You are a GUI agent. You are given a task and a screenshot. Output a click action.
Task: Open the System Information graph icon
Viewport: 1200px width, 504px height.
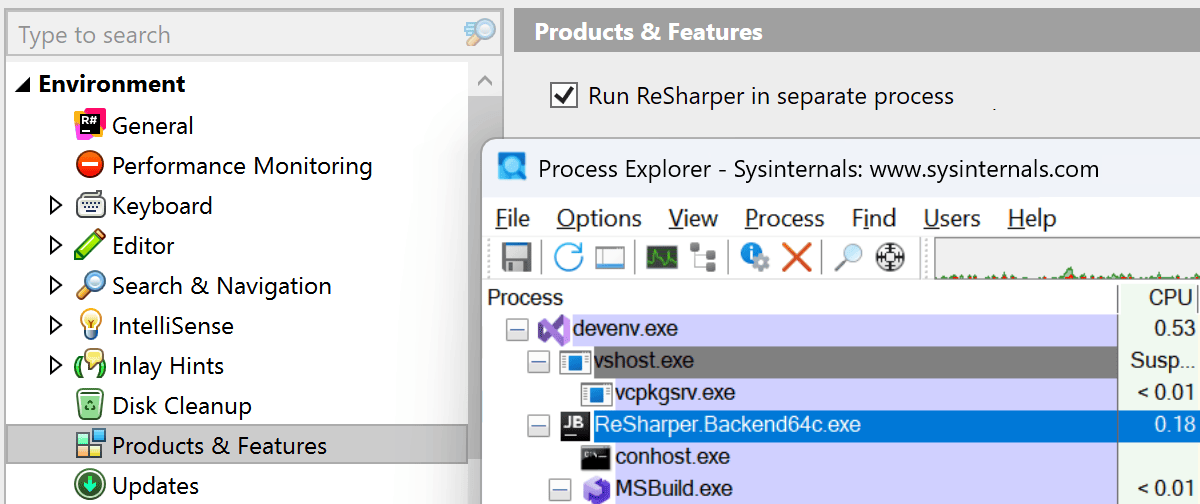(661, 257)
